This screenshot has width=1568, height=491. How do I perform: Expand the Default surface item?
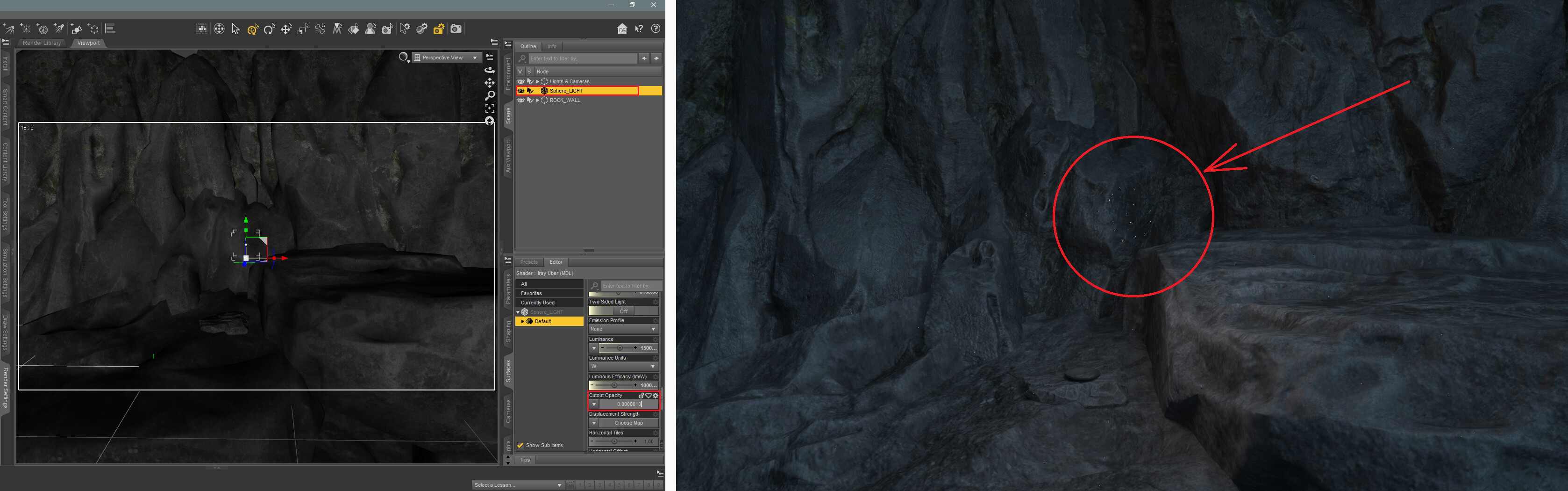(522, 322)
